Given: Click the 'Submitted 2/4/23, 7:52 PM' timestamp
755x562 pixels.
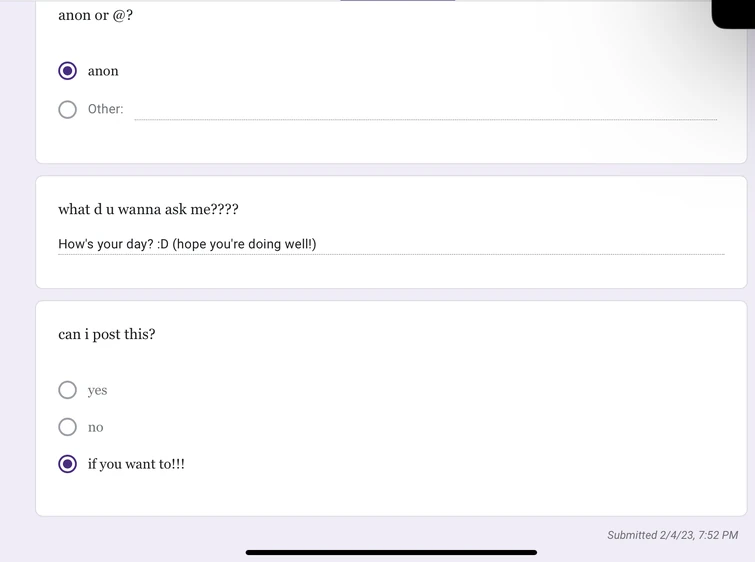Looking at the screenshot, I should (672, 535).
